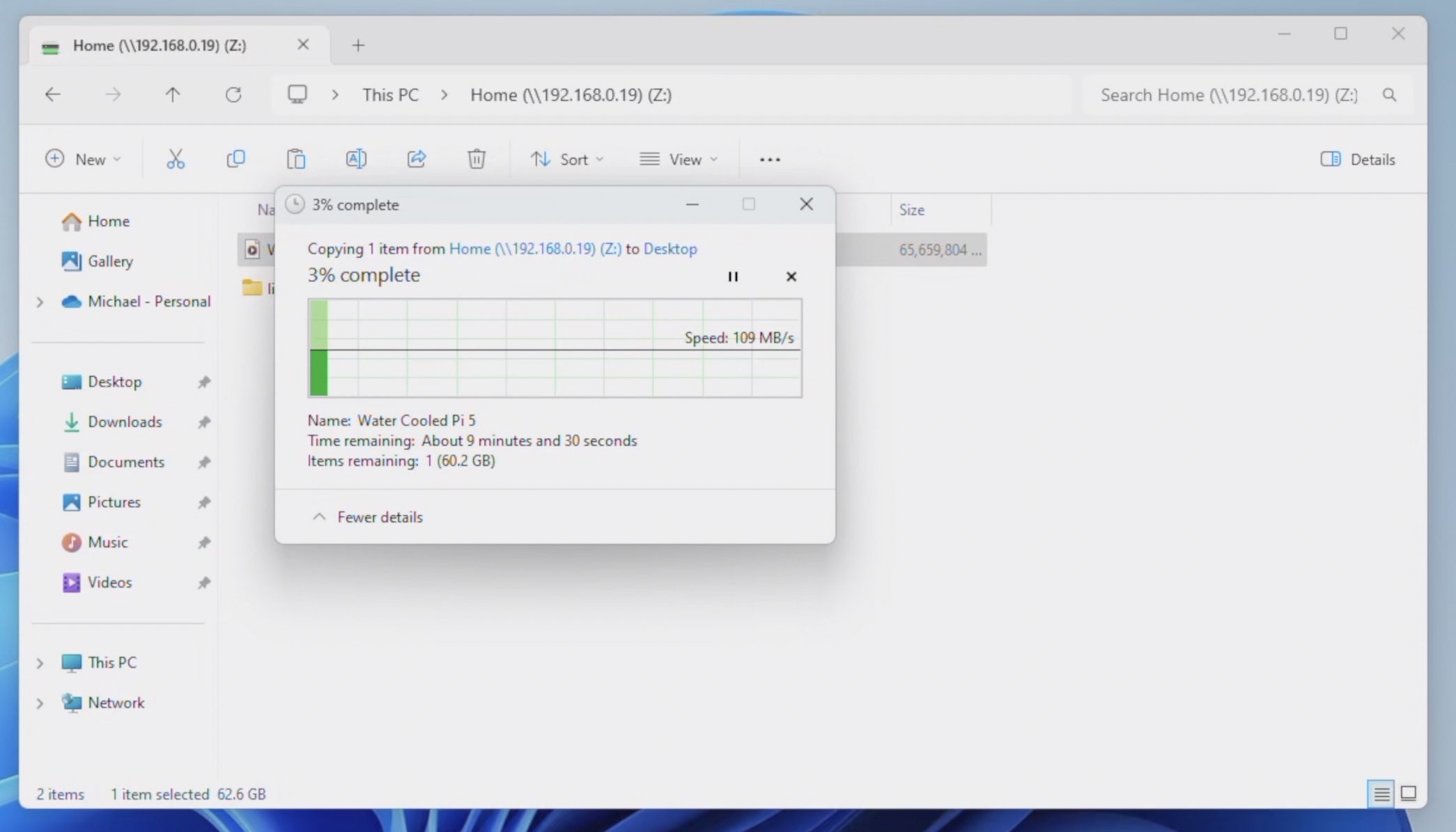
Task: Refresh the current folder view
Action: pyautogui.click(x=233, y=95)
